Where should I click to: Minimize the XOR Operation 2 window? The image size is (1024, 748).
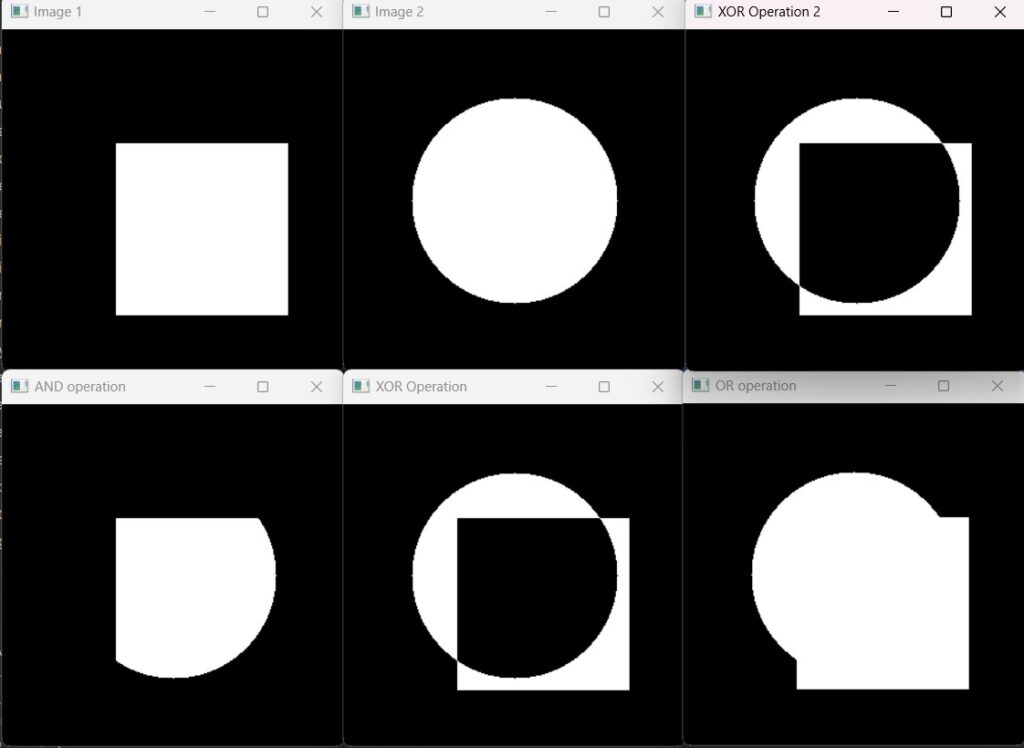point(893,12)
